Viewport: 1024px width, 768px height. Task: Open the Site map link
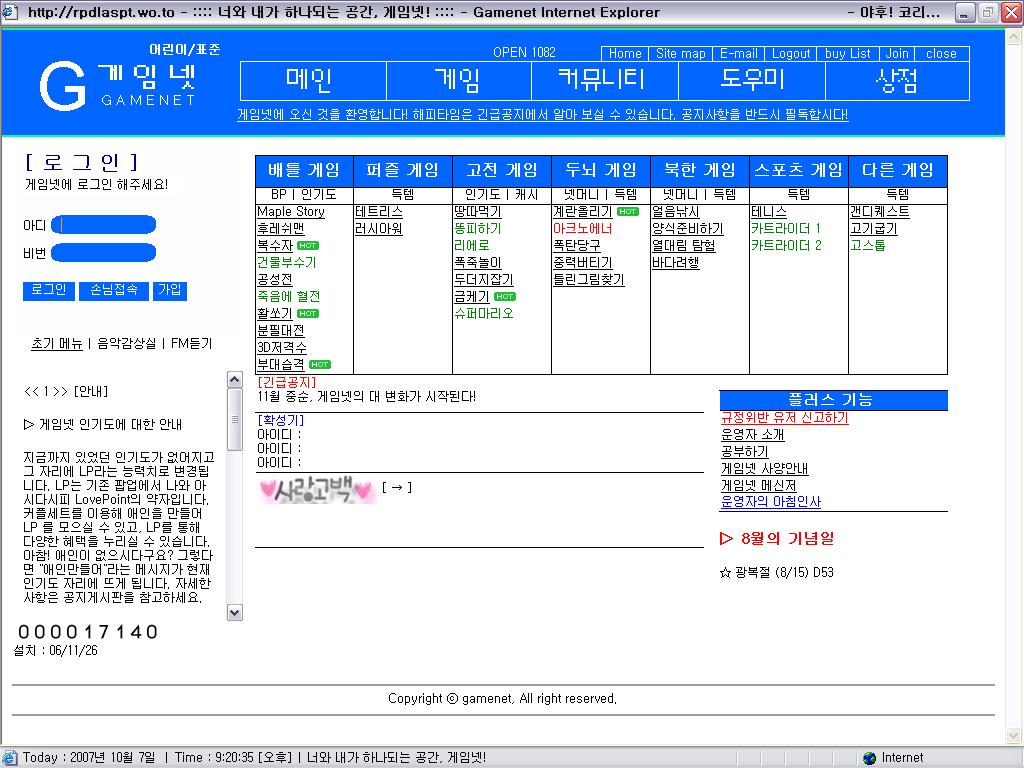[681, 54]
